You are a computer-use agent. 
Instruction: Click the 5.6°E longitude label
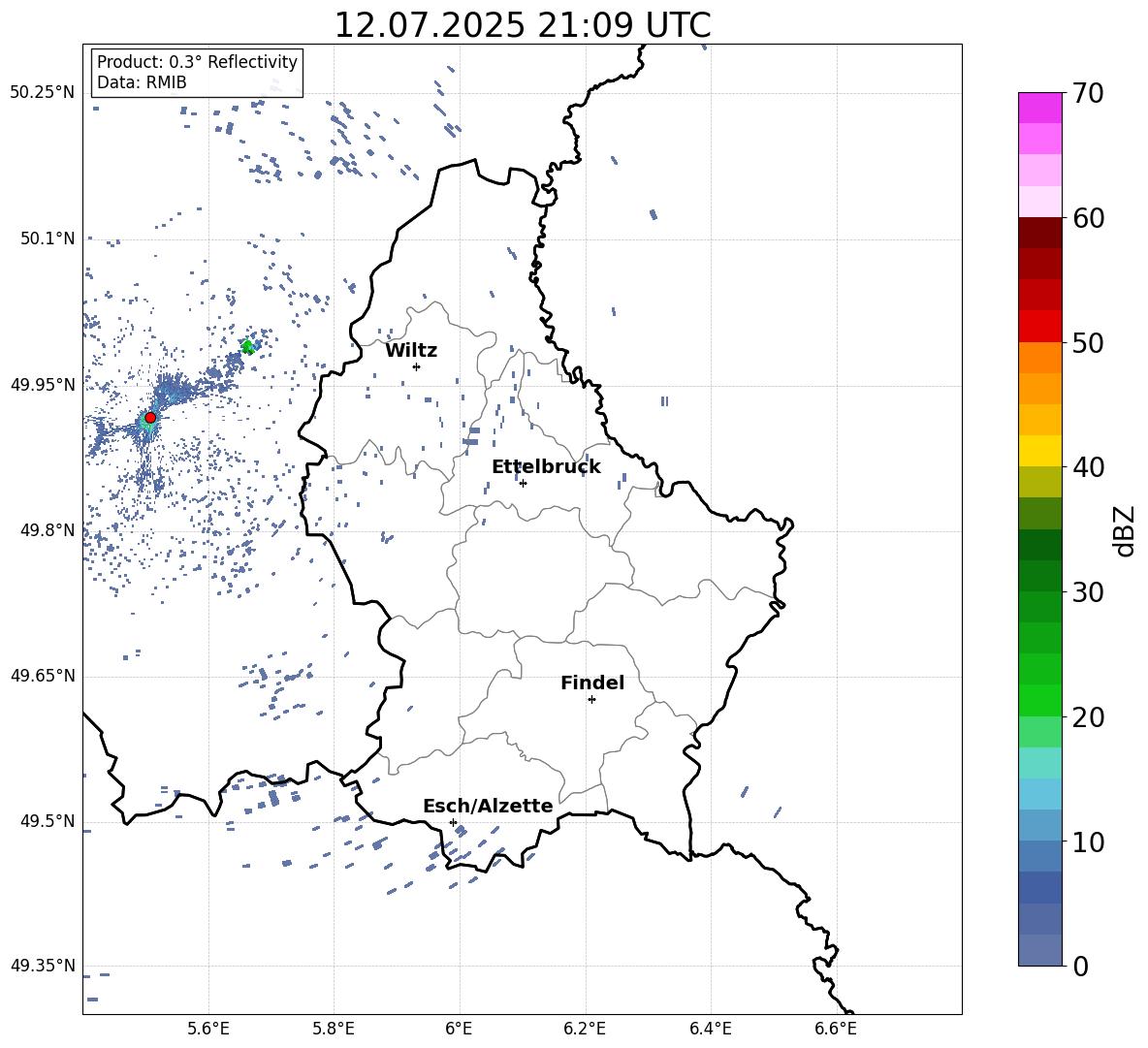click(x=208, y=1029)
